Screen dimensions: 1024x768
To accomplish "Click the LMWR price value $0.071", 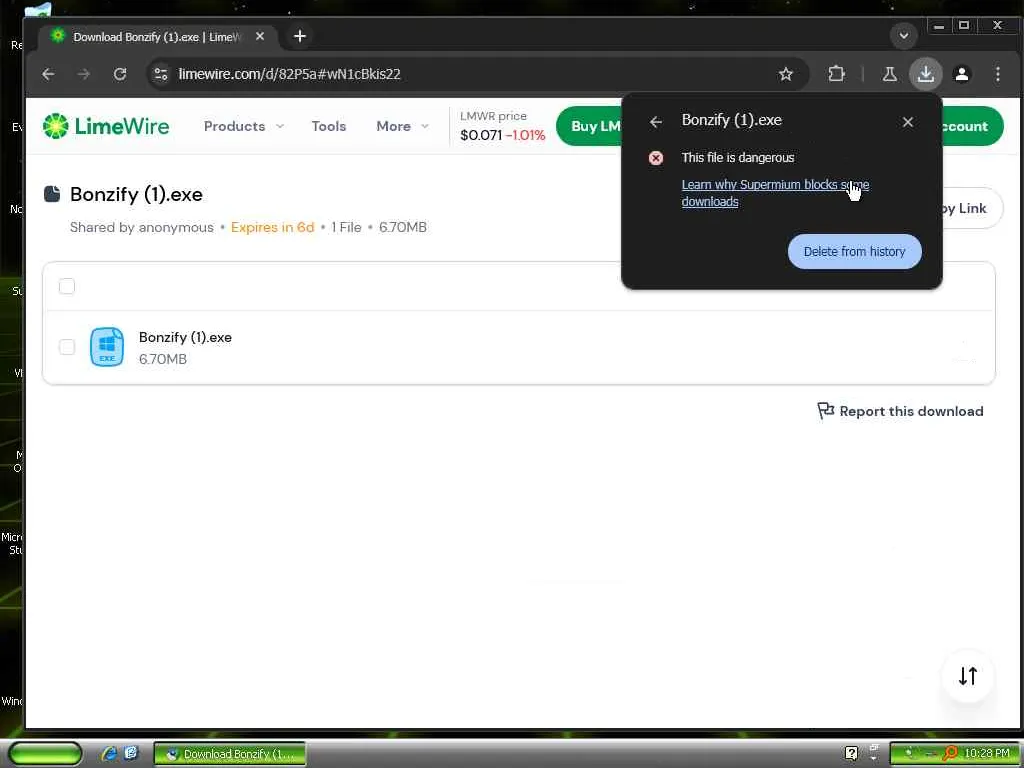I will [481, 135].
